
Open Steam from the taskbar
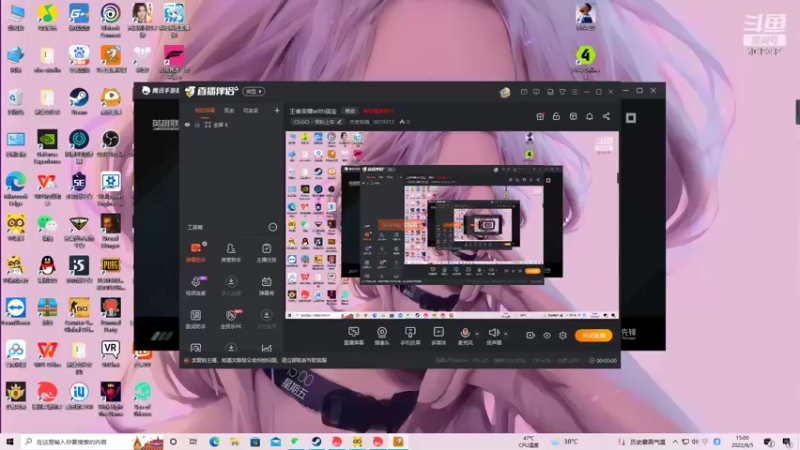pos(316,441)
